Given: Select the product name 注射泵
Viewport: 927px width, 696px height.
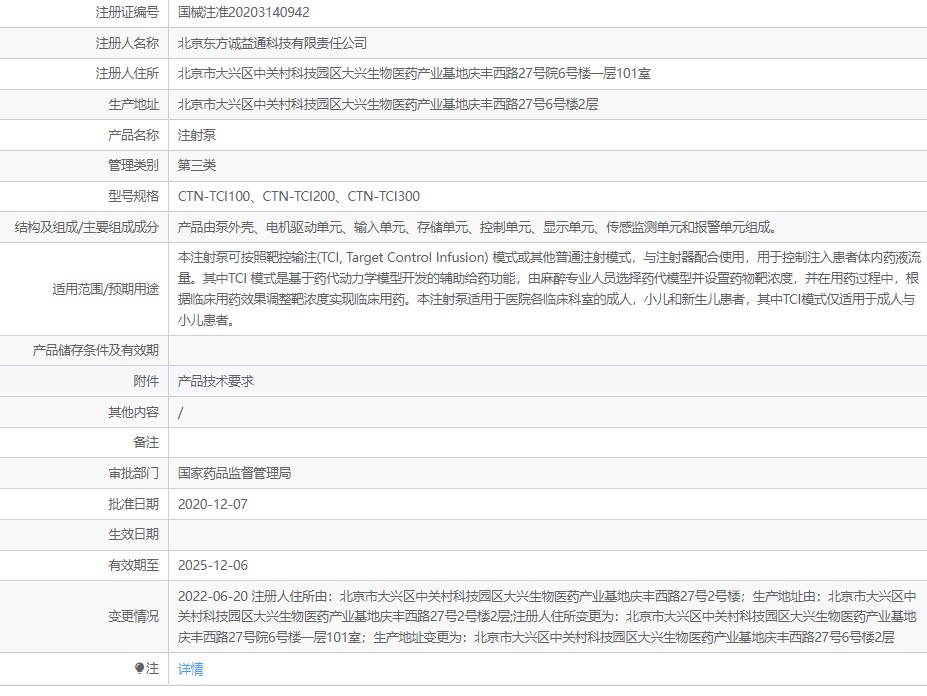Looking at the screenshot, I should click(x=197, y=135).
